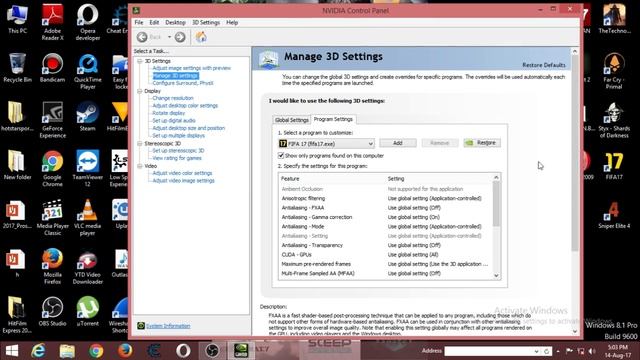Open the System Information link
Screen dimensions: 640x360
(x=168, y=326)
